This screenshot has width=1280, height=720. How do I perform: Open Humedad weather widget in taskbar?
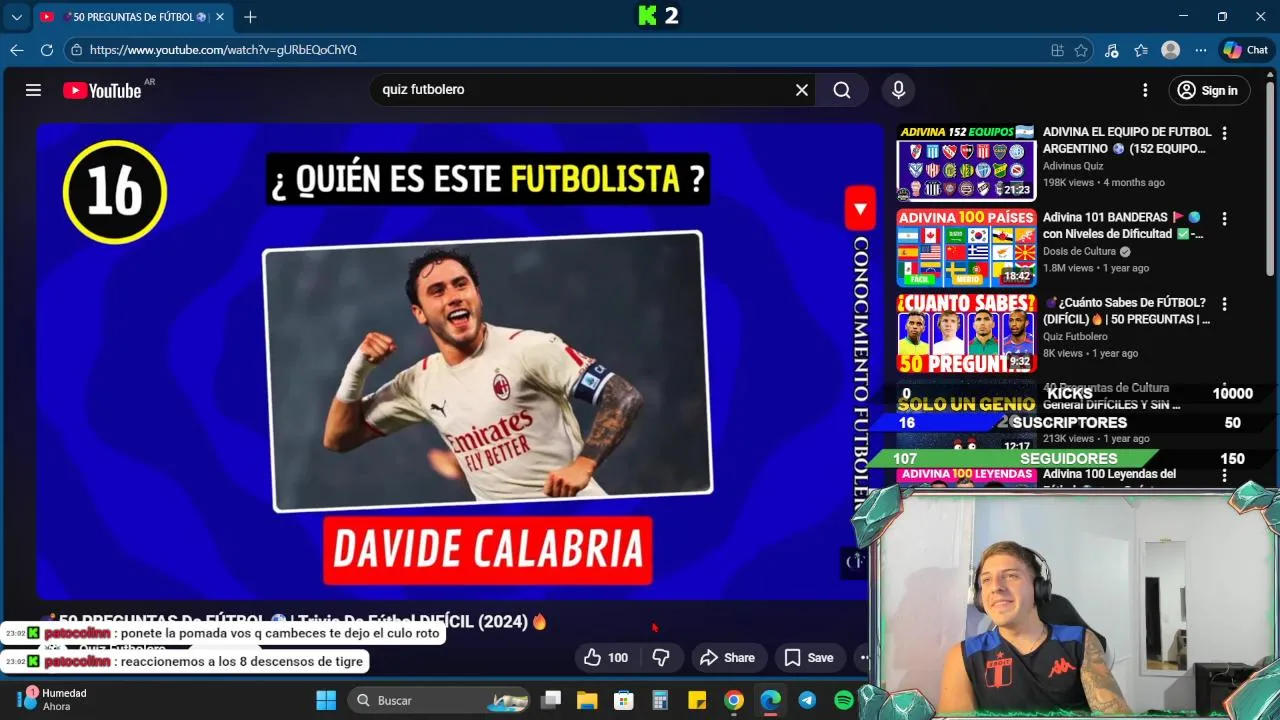52,699
